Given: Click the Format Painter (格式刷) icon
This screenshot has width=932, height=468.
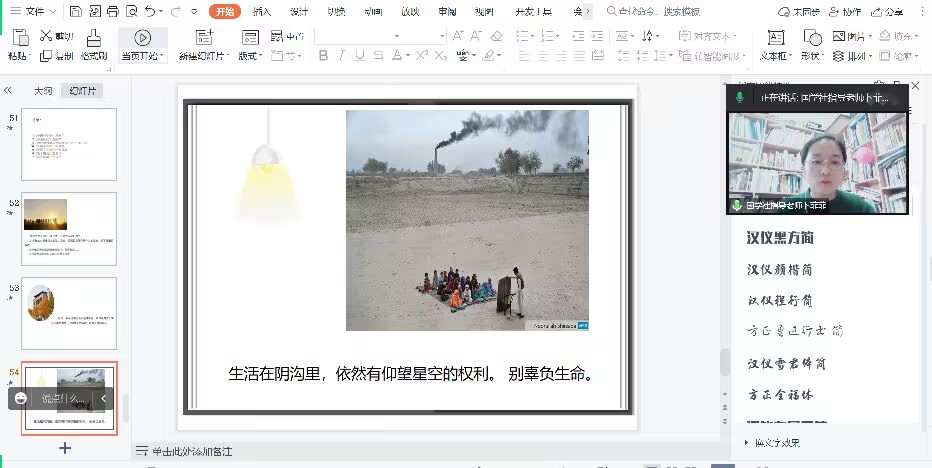Looking at the screenshot, I should point(94,38).
